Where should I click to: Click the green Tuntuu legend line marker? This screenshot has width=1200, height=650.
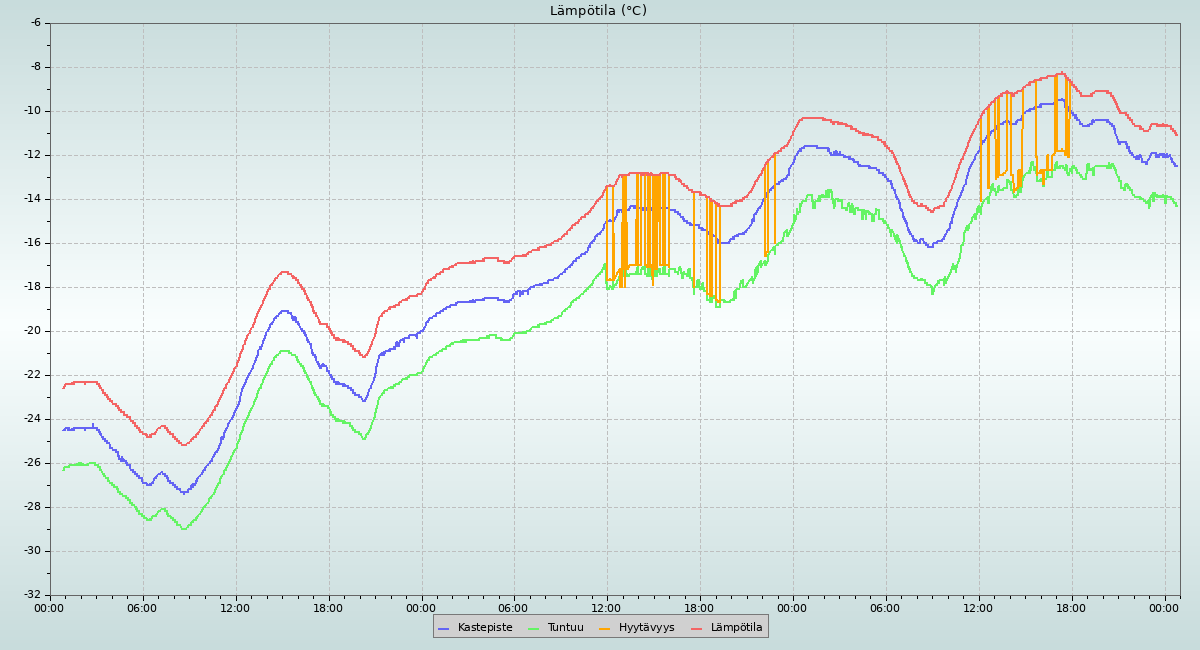[x=533, y=628]
